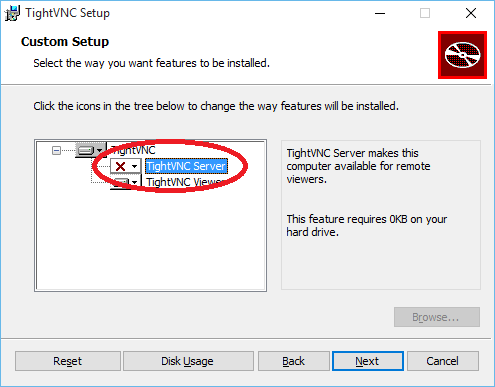Viewport: 495px width, 387px height.
Task: Click the red installer disc logo
Action: (x=462, y=55)
